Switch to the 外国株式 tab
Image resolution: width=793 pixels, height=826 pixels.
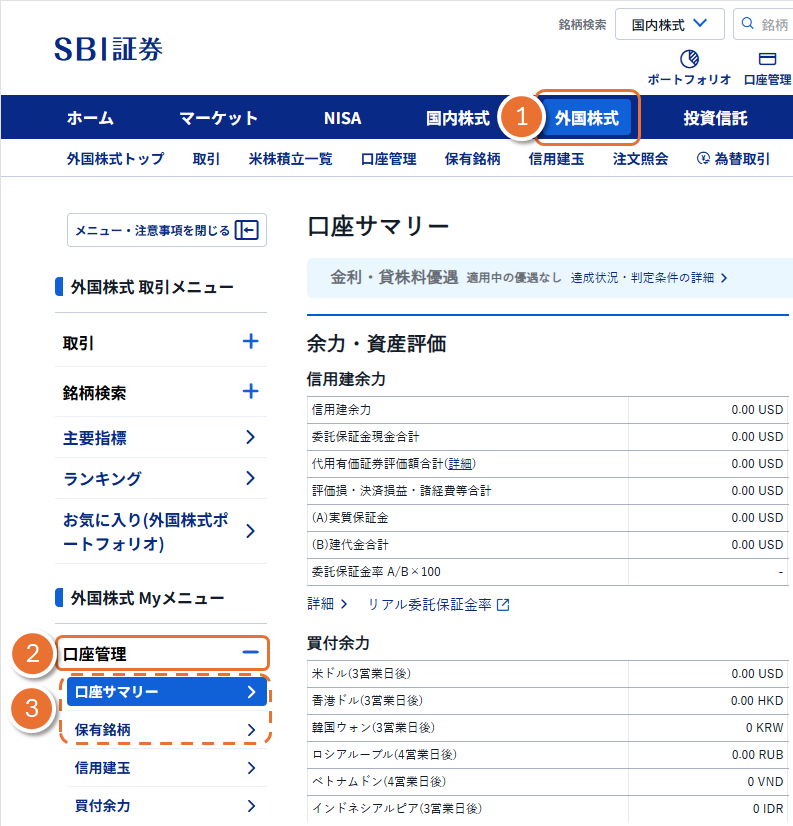tap(586, 118)
